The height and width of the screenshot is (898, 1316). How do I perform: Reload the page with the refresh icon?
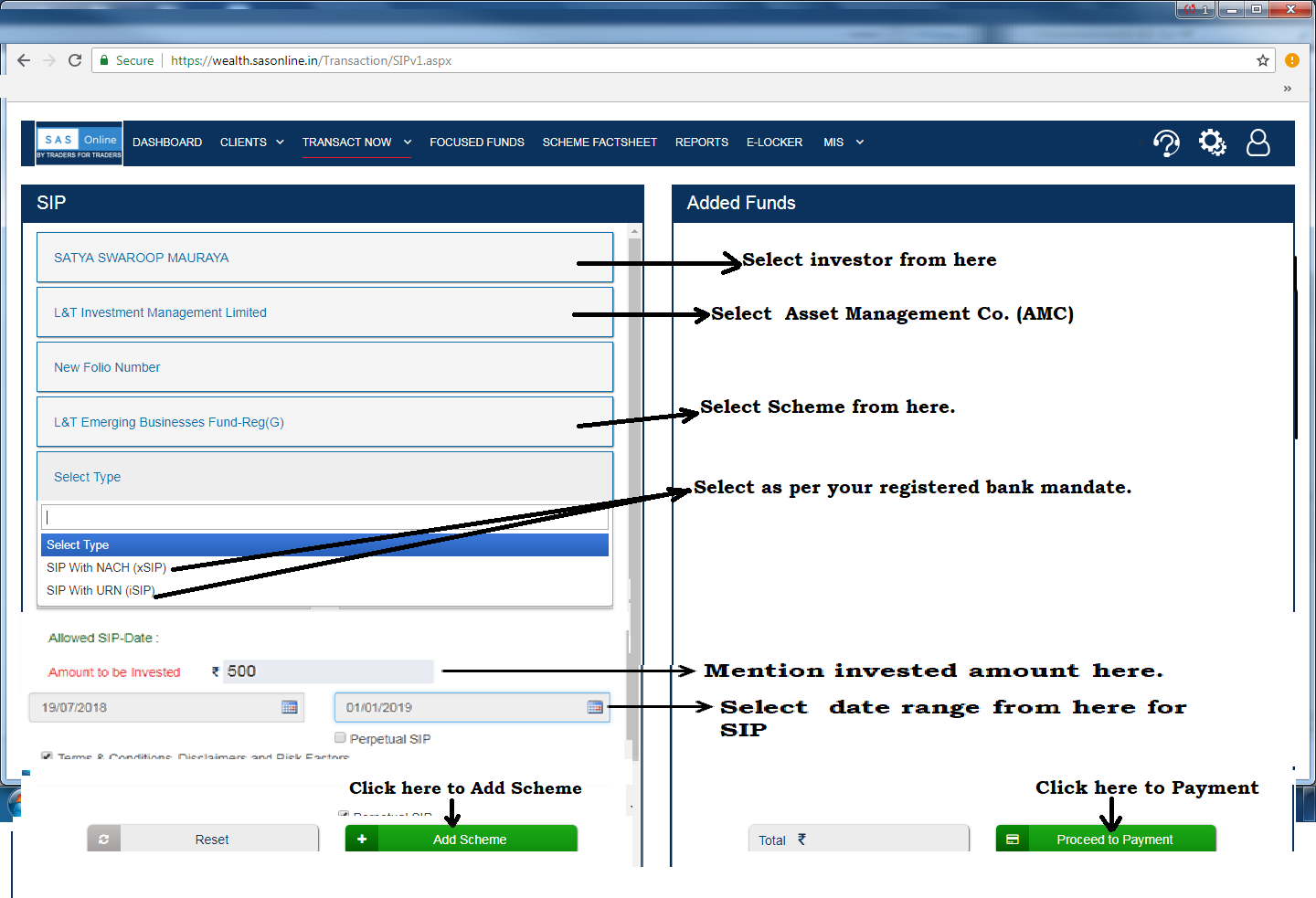(x=75, y=60)
